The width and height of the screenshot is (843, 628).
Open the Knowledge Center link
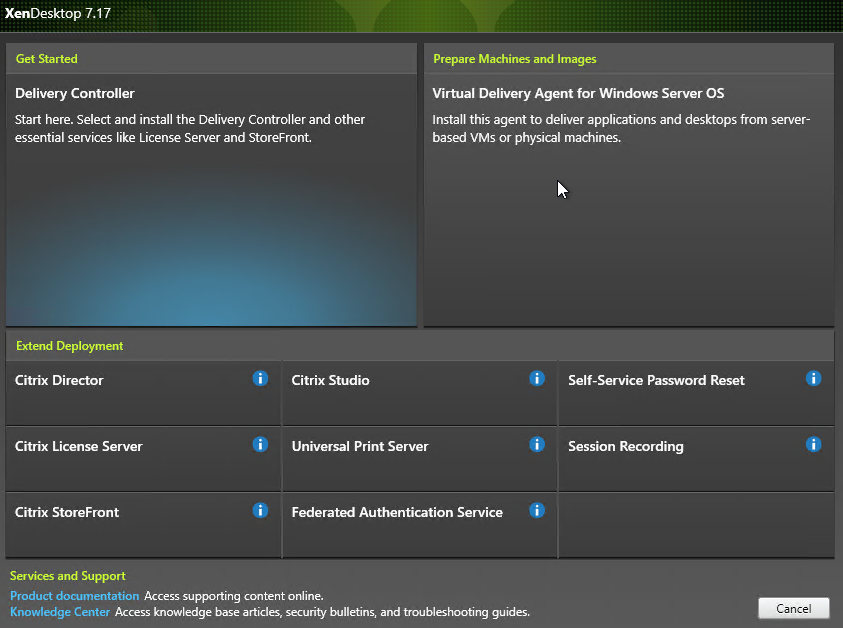[x=60, y=612]
